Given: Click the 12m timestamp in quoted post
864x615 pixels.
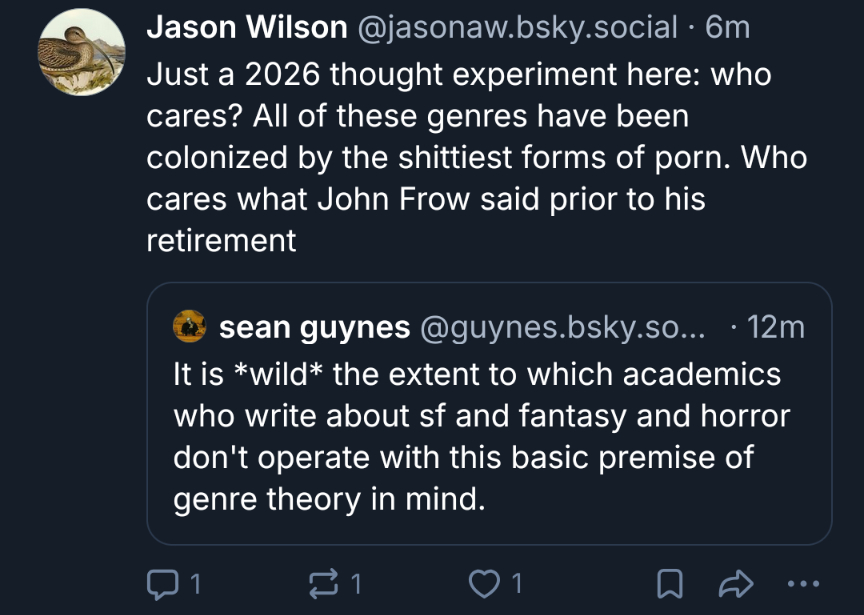Looking at the screenshot, I should tap(776, 326).
